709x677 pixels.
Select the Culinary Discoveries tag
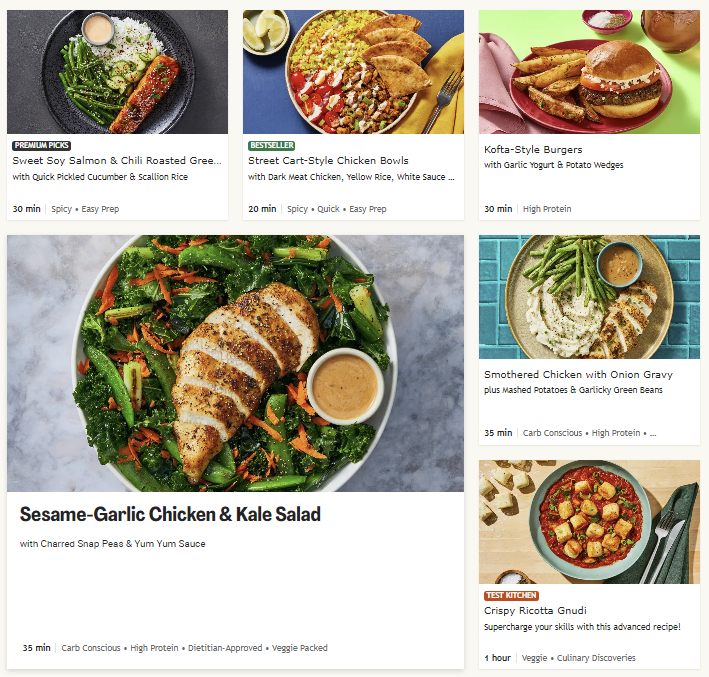594,658
